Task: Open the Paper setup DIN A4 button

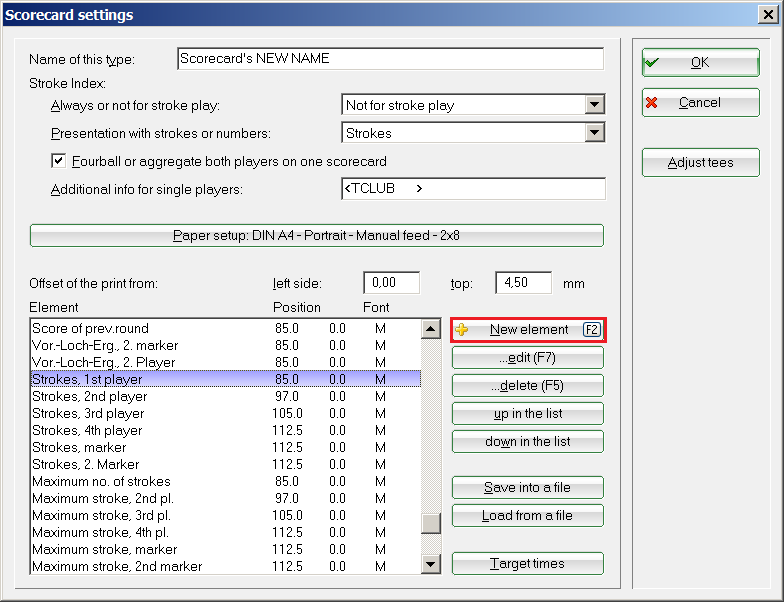Action: [317, 236]
